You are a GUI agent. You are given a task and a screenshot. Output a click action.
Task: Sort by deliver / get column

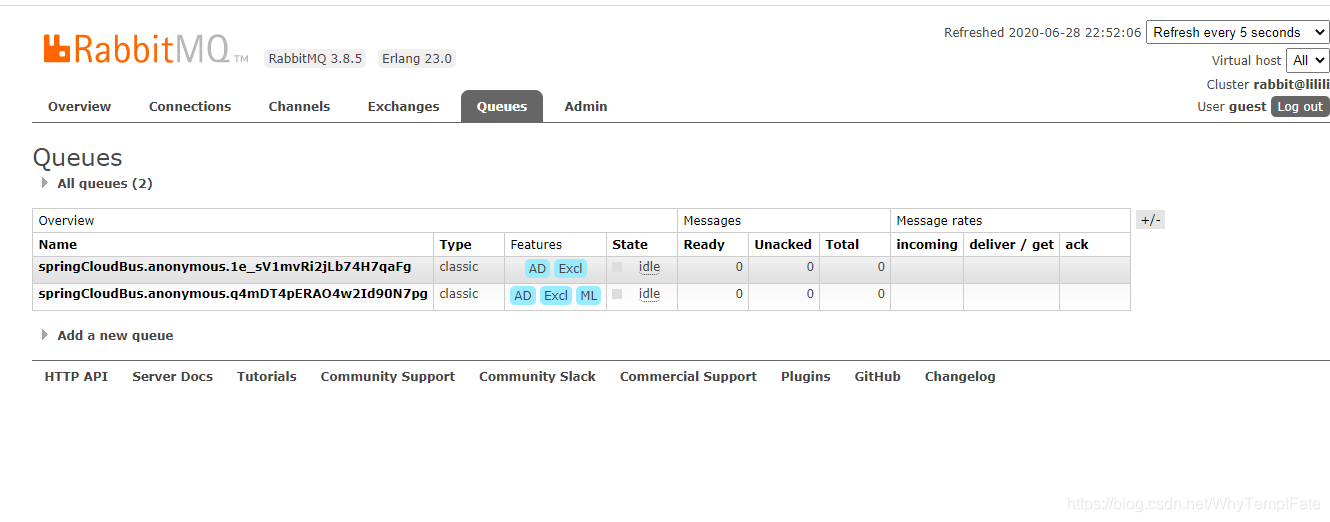(x=1012, y=245)
